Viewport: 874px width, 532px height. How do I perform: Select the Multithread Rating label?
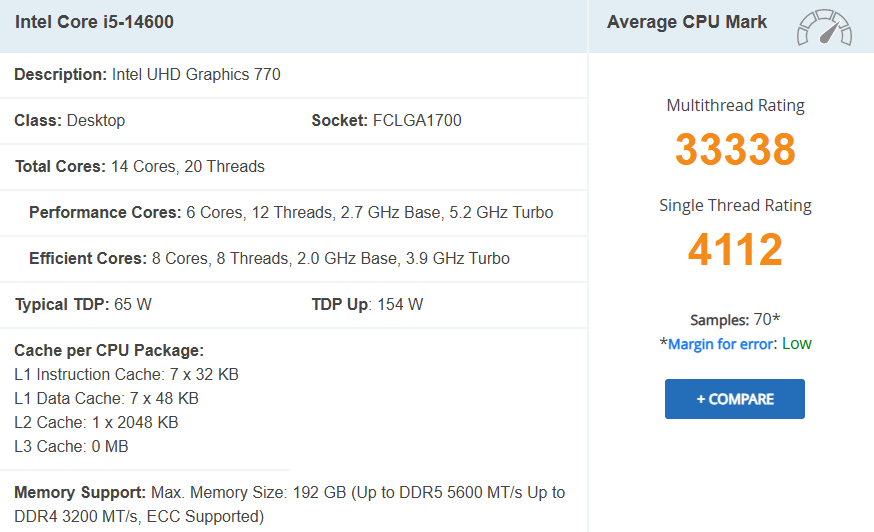click(x=735, y=105)
